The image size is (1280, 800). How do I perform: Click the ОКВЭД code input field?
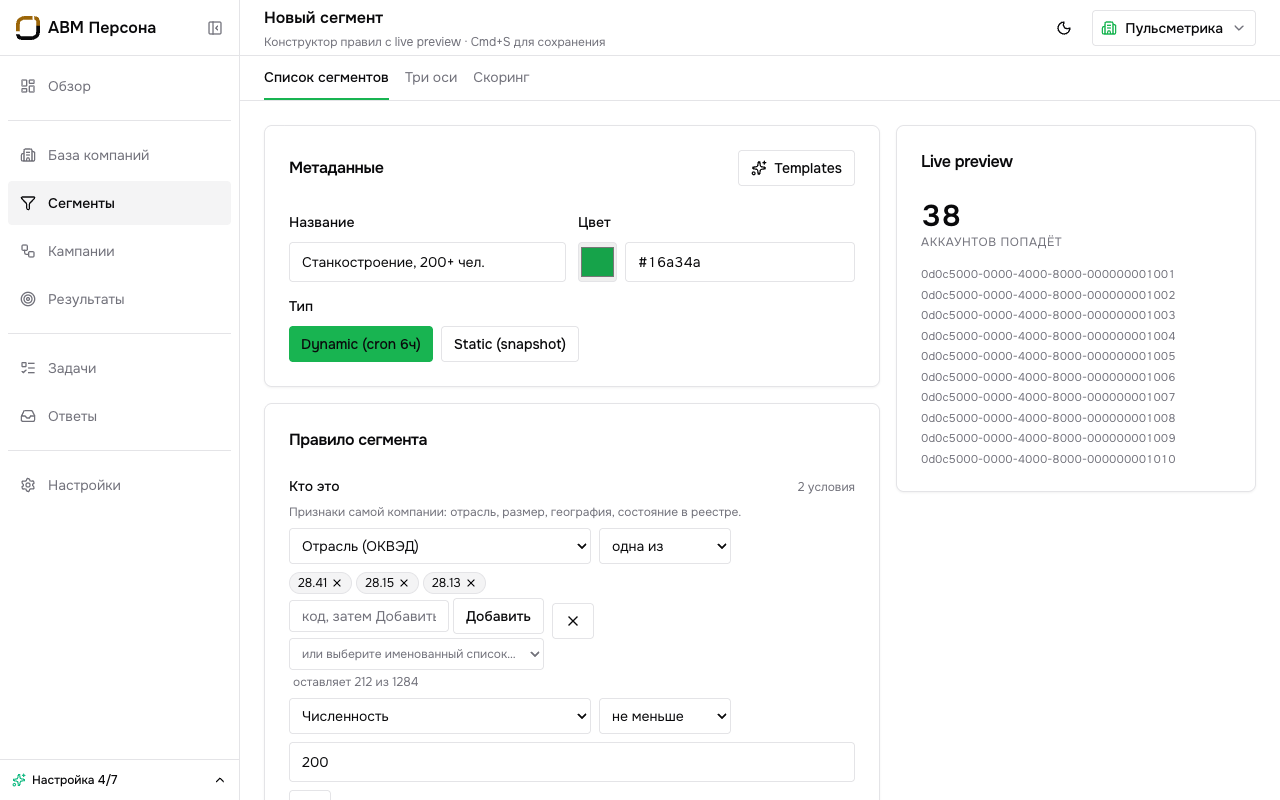(x=369, y=616)
